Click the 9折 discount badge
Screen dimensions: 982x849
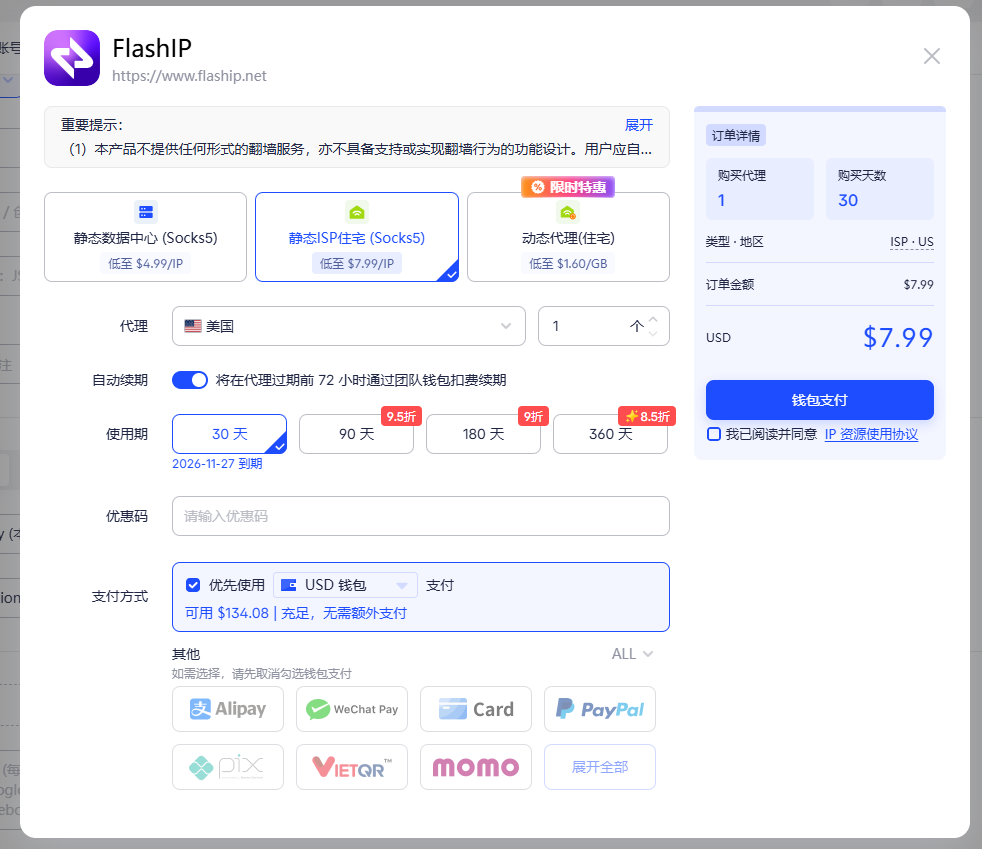(x=533, y=416)
